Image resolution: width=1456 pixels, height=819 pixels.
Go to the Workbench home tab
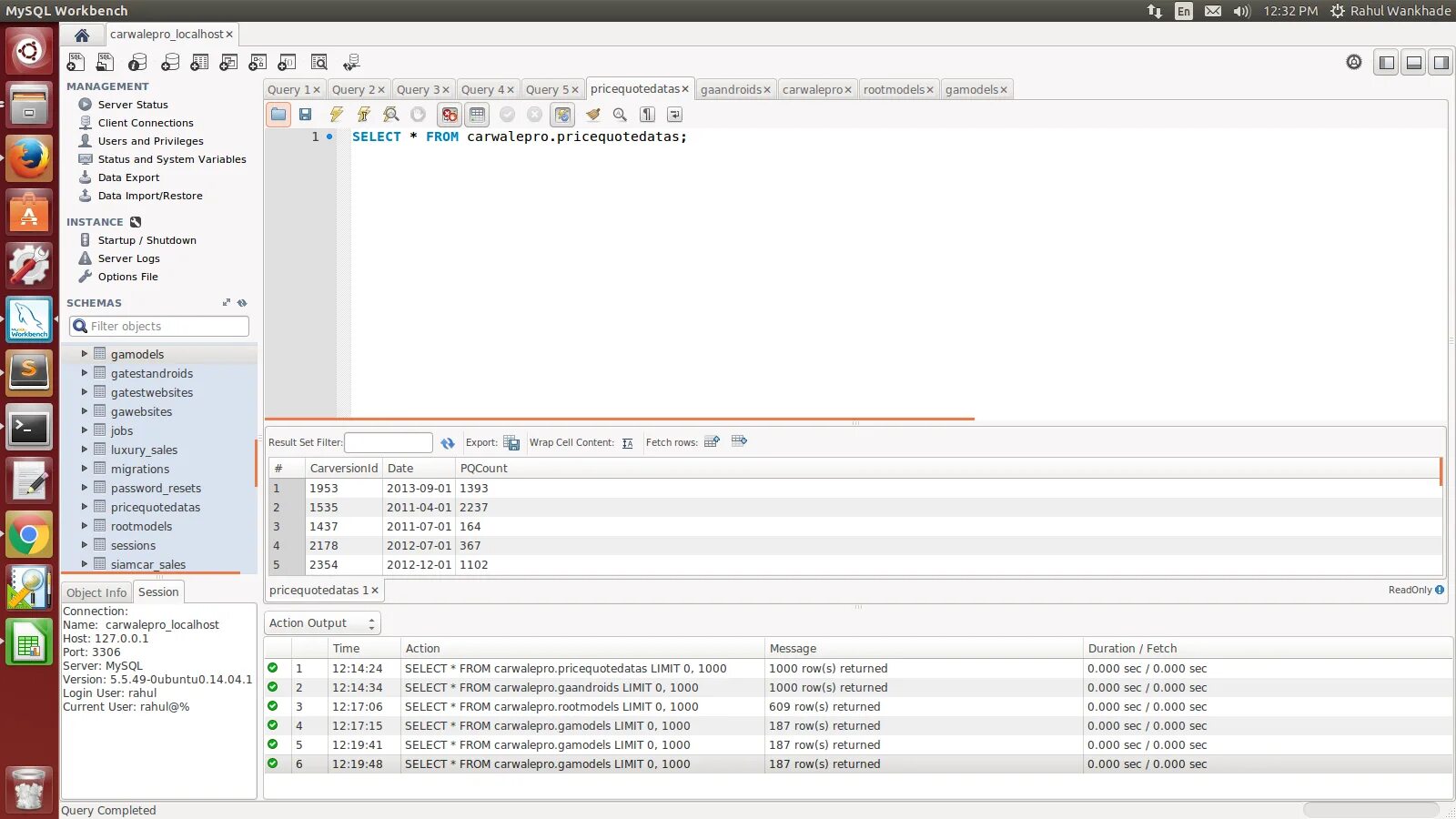82,35
